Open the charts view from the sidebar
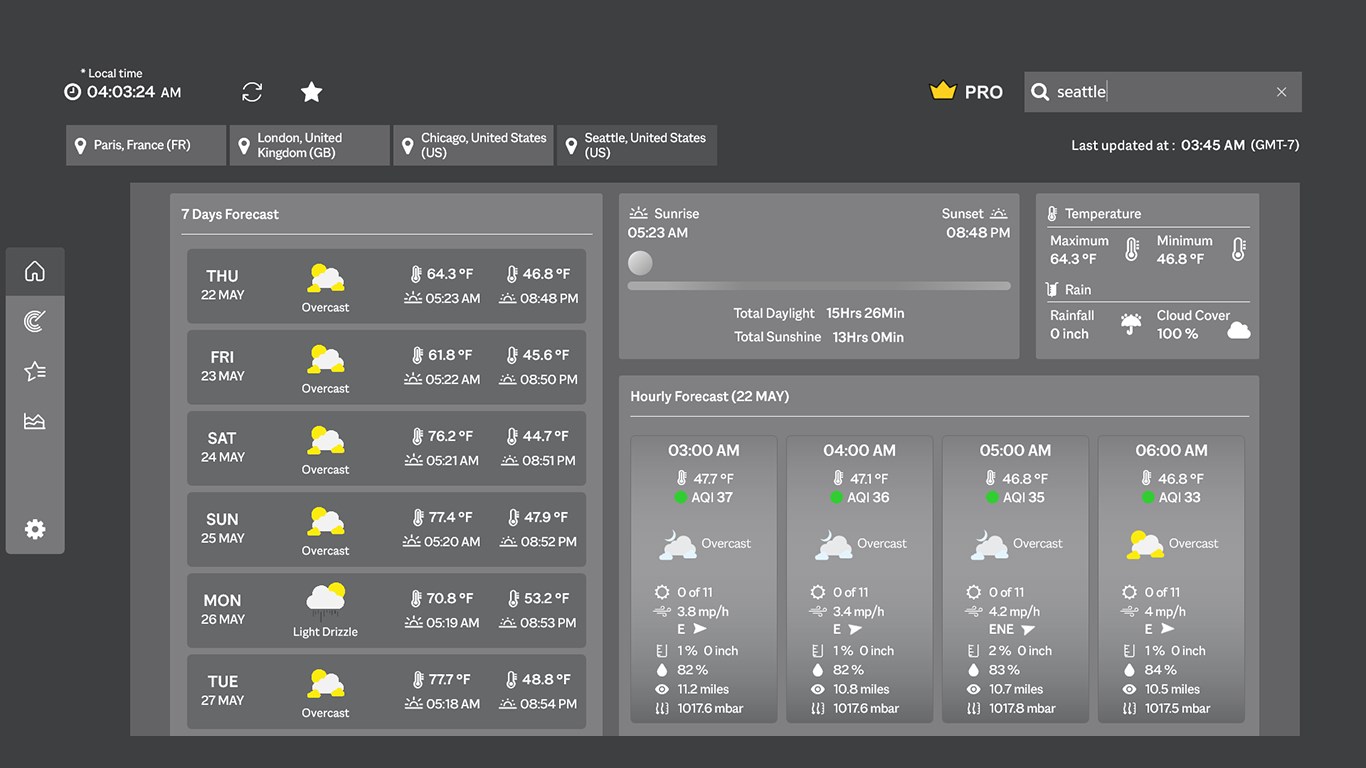Viewport: 1366px width, 768px height. tap(35, 420)
